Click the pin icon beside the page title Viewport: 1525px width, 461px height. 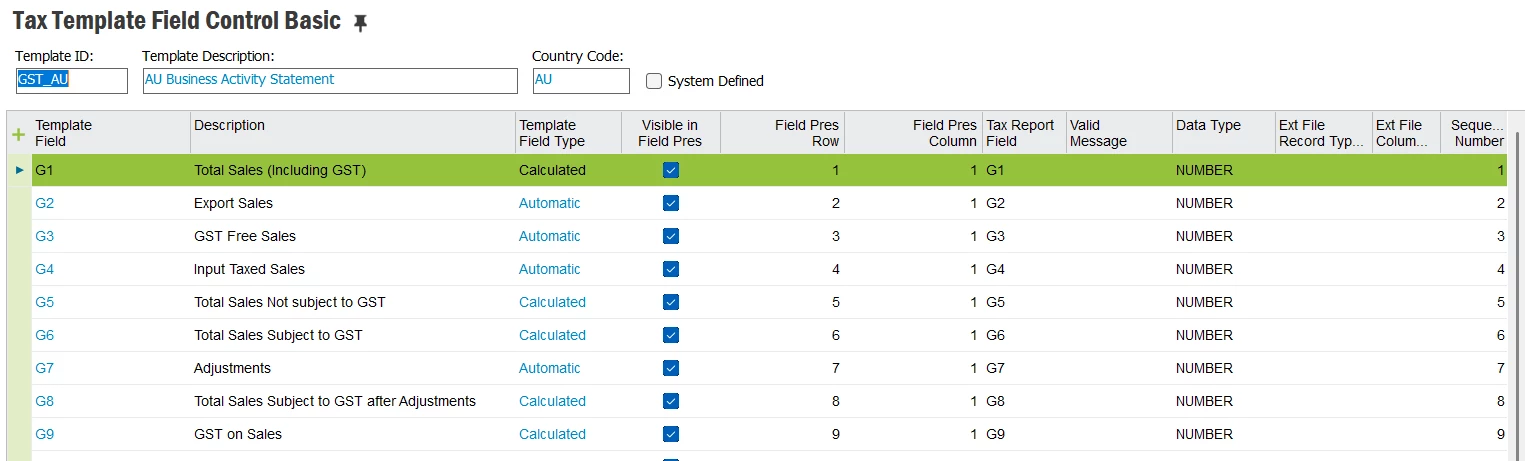(361, 23)
